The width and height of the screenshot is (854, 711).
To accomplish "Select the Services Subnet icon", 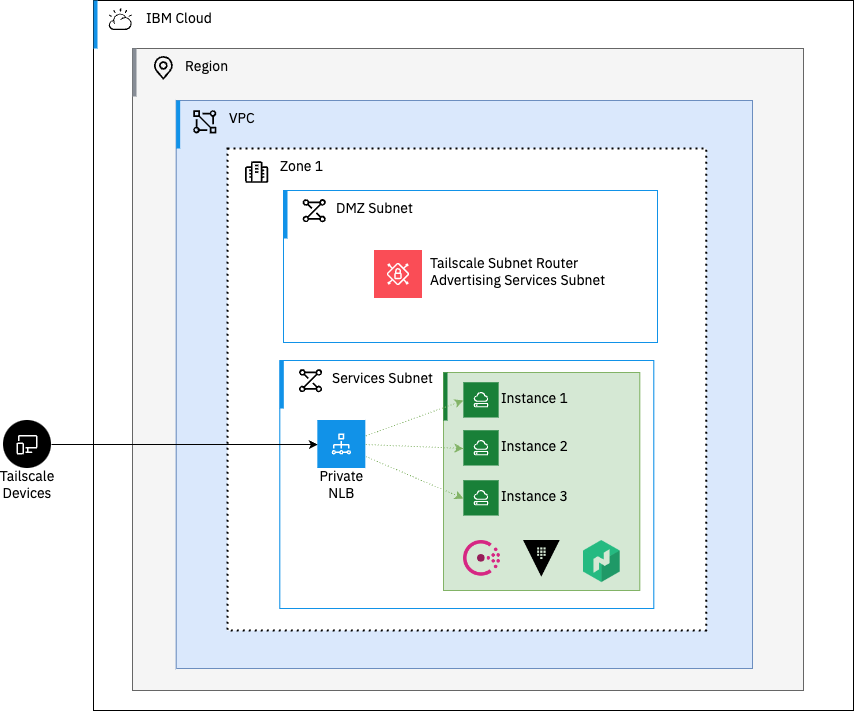I will pyautogui.click(x=310, y=380).
